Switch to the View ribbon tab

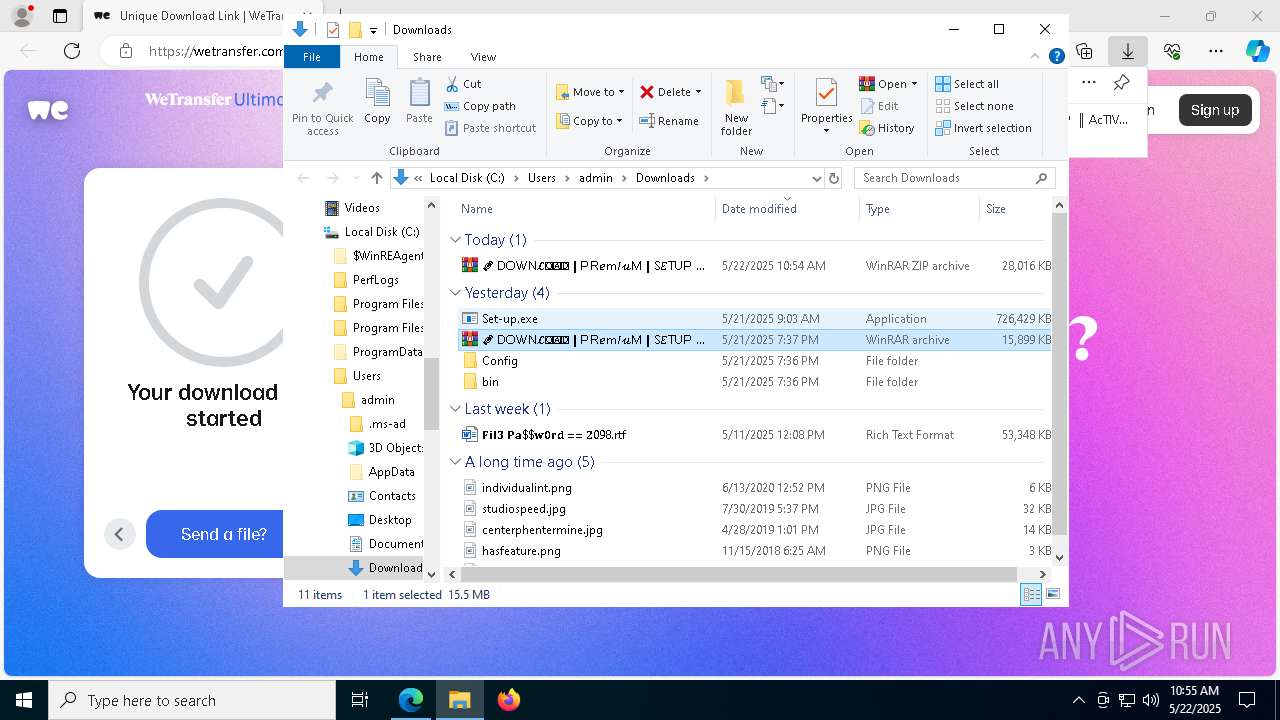483,57
